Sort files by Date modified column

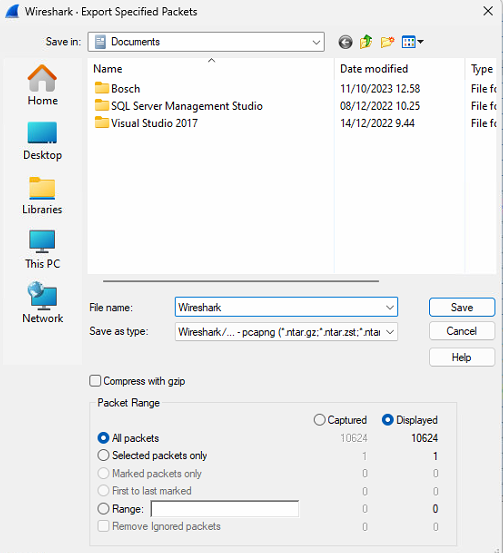tap(374, 69)
